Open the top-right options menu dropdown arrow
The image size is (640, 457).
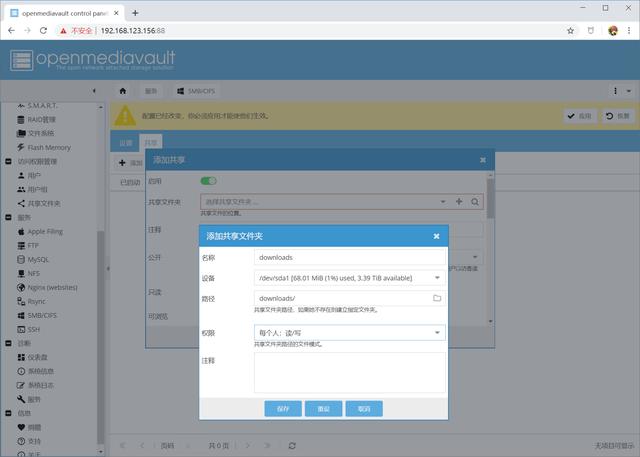(629, 91)
